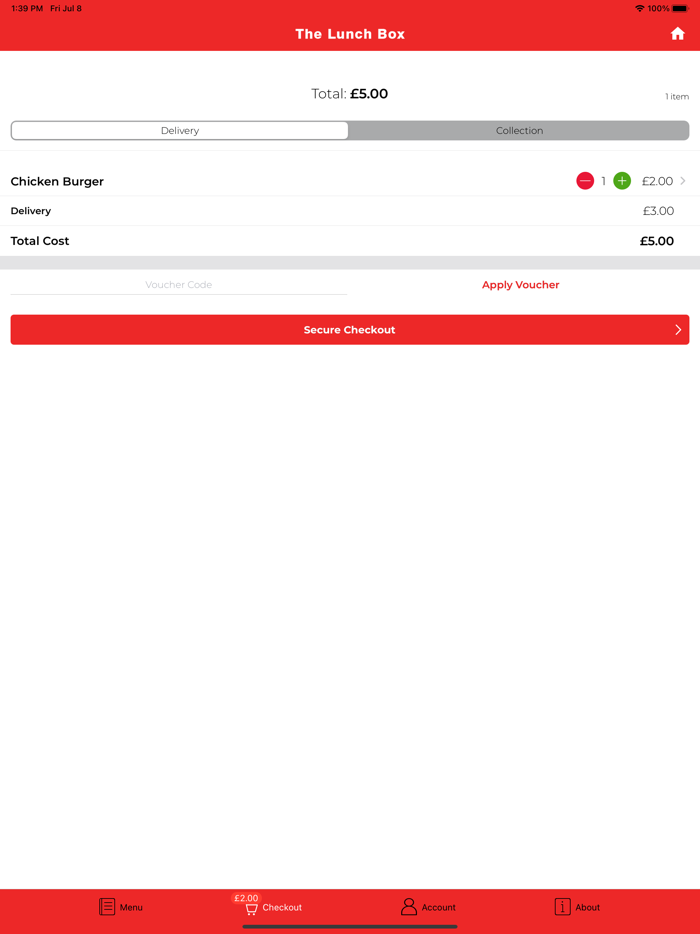Tap the £2.00 cart badge
The image size is (700, 934).
pos(245,898)
